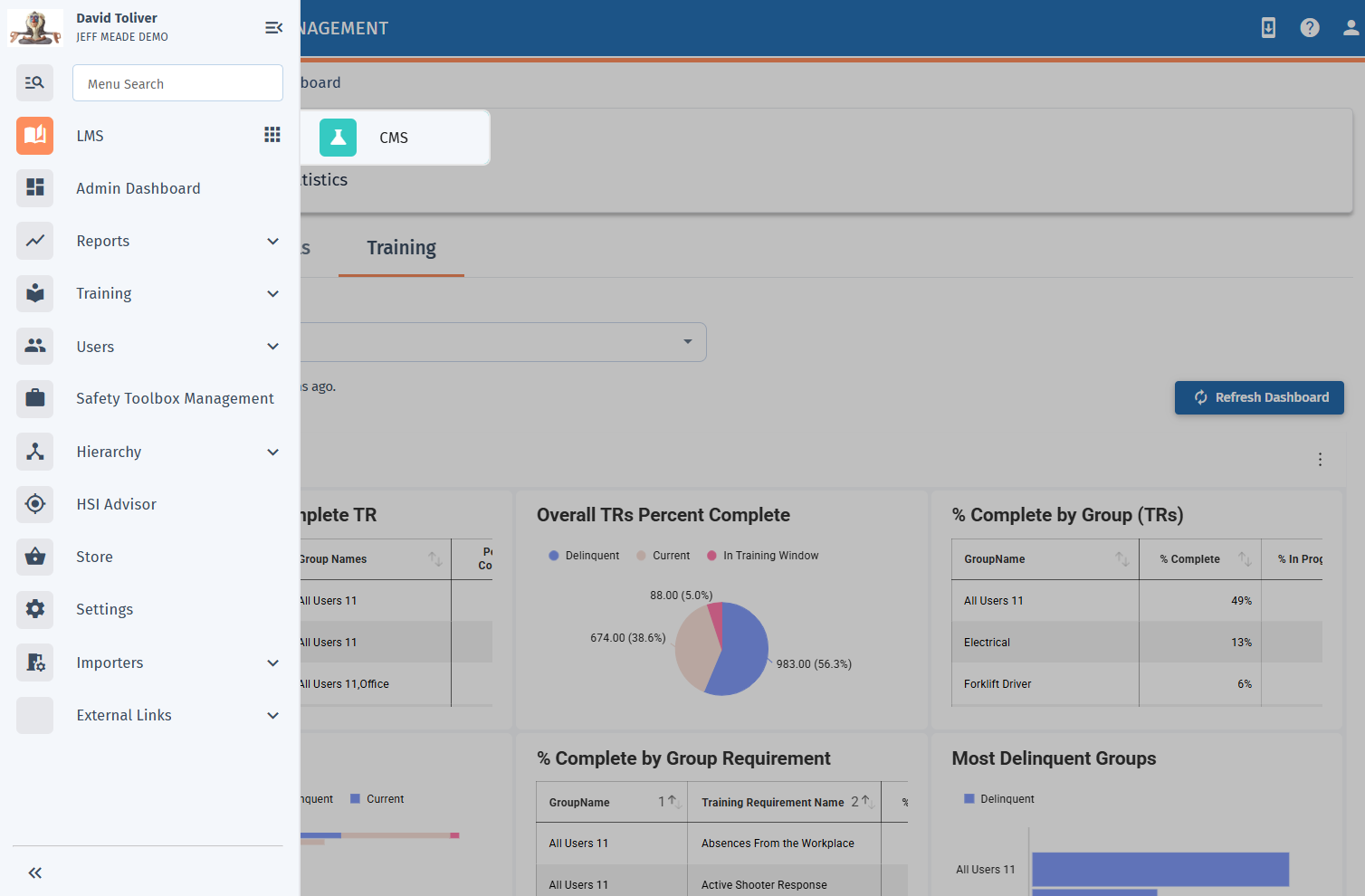The image size is (1365, 896).
Task: Switch to the Training tab
Action: tap(401, 248)
